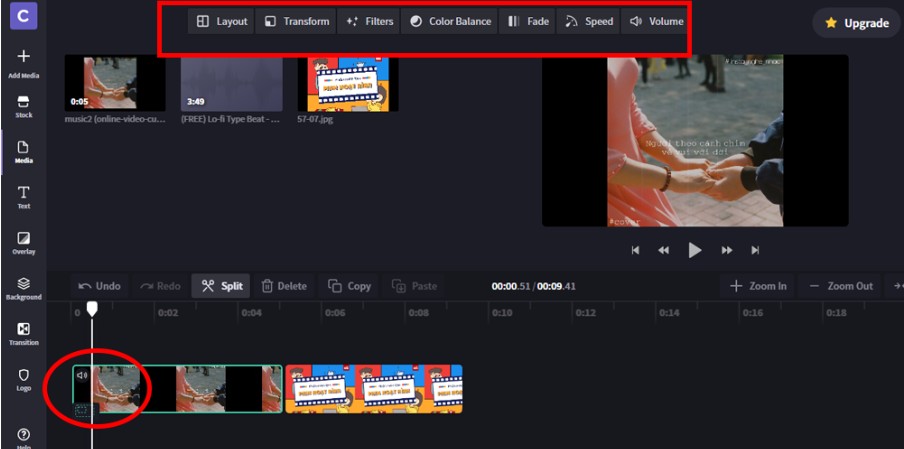Click the Upgrade button
The width and height of the screenshot is (904, 449).
tap(856, 23)
